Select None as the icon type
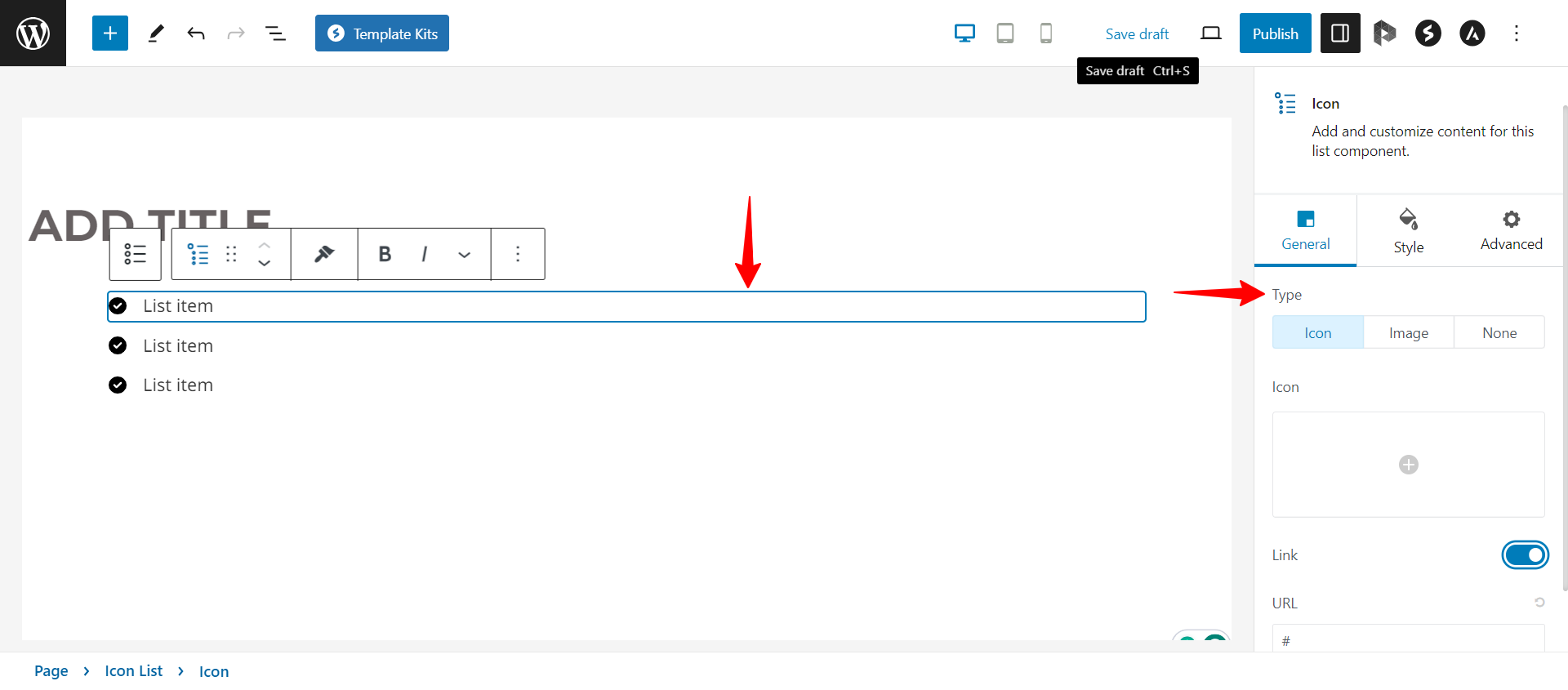Image resolution: width=1568 pixels, height=690 pixels. [x=1499, y=333]
